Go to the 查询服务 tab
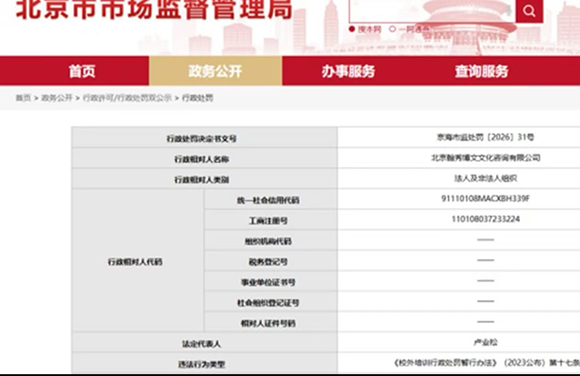The width and height of the screenshot is (580, 376). (482, 71)
